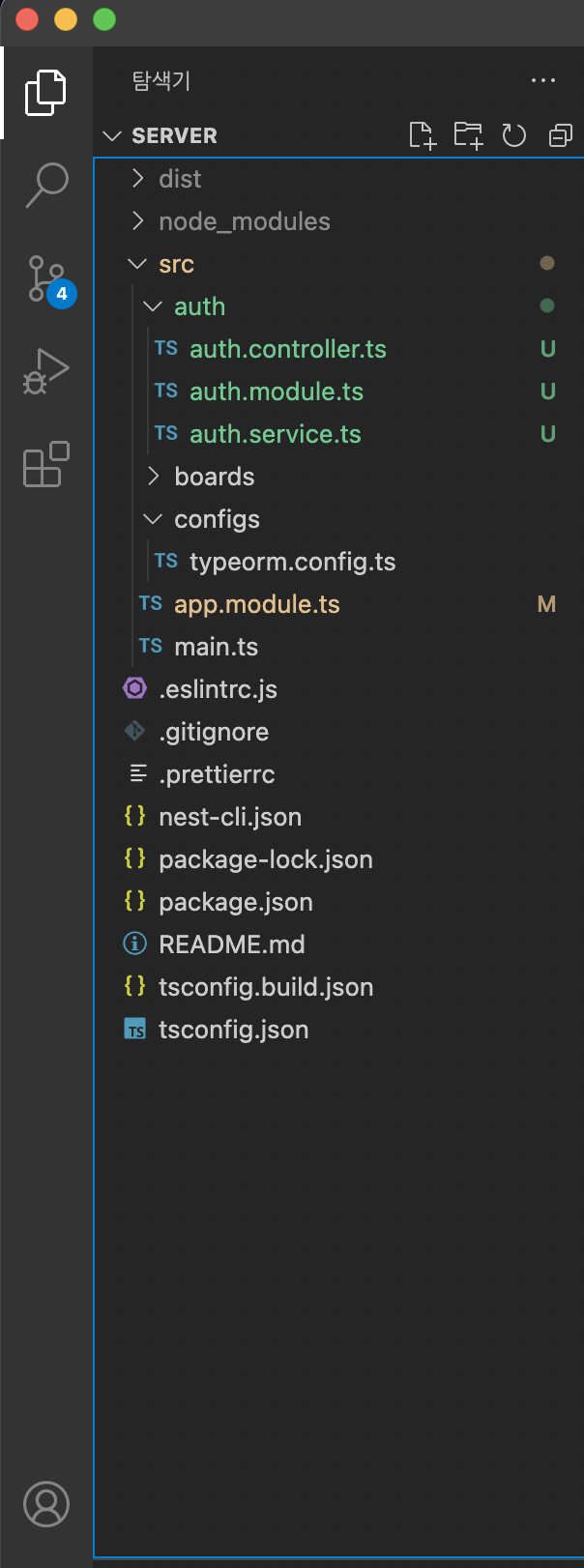Open the Extensions view
584x1568 pixels.
click(46, 464)
